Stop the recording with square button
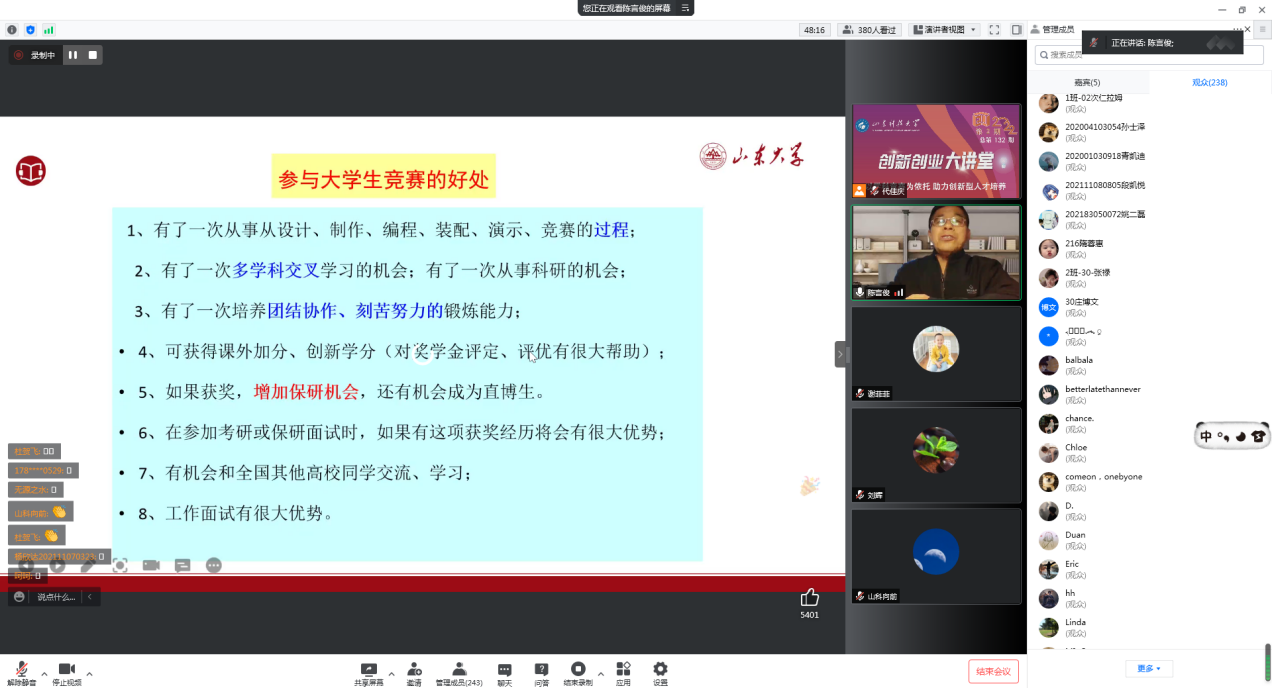1272x688 pixels. [x=93, y=55]
